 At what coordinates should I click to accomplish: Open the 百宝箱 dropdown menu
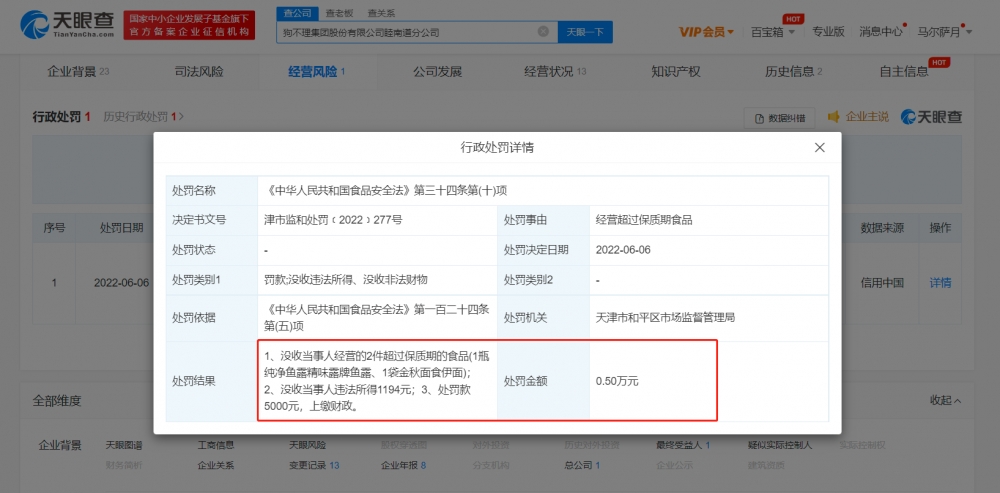coord(772,31)
